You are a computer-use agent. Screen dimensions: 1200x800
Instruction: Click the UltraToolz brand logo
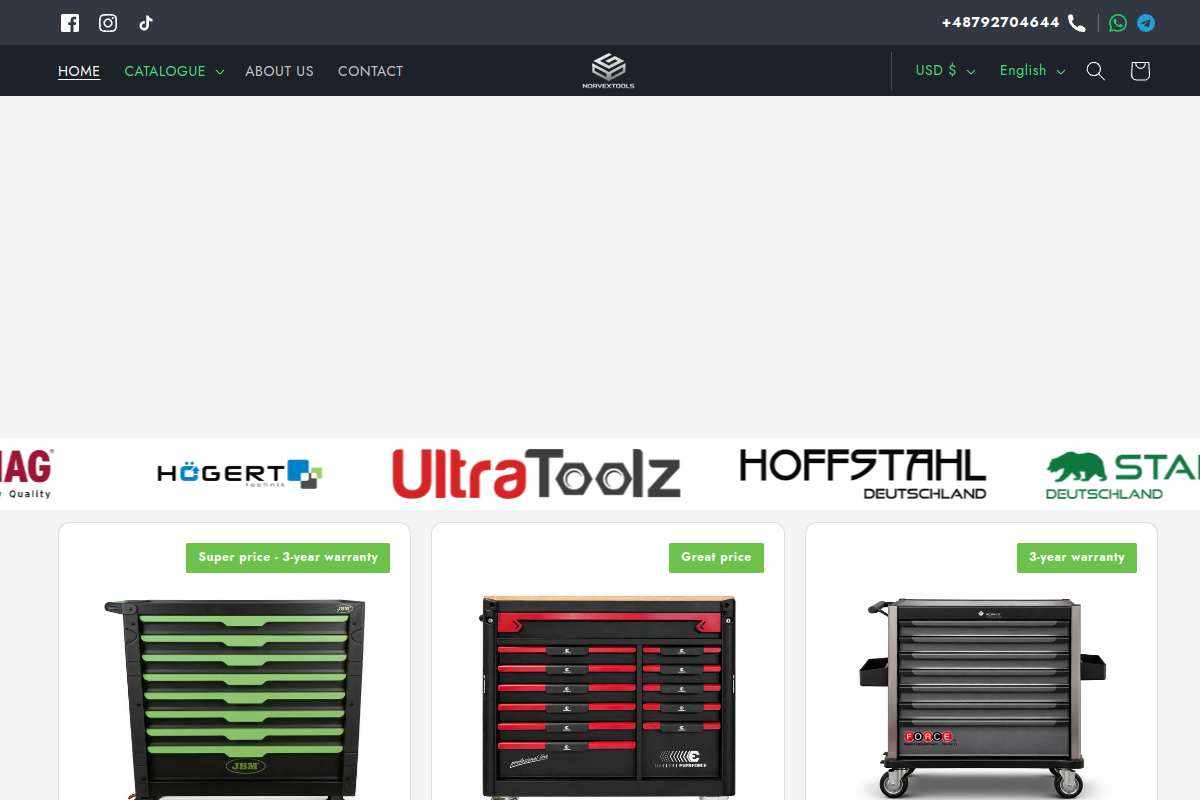(536, 473)
